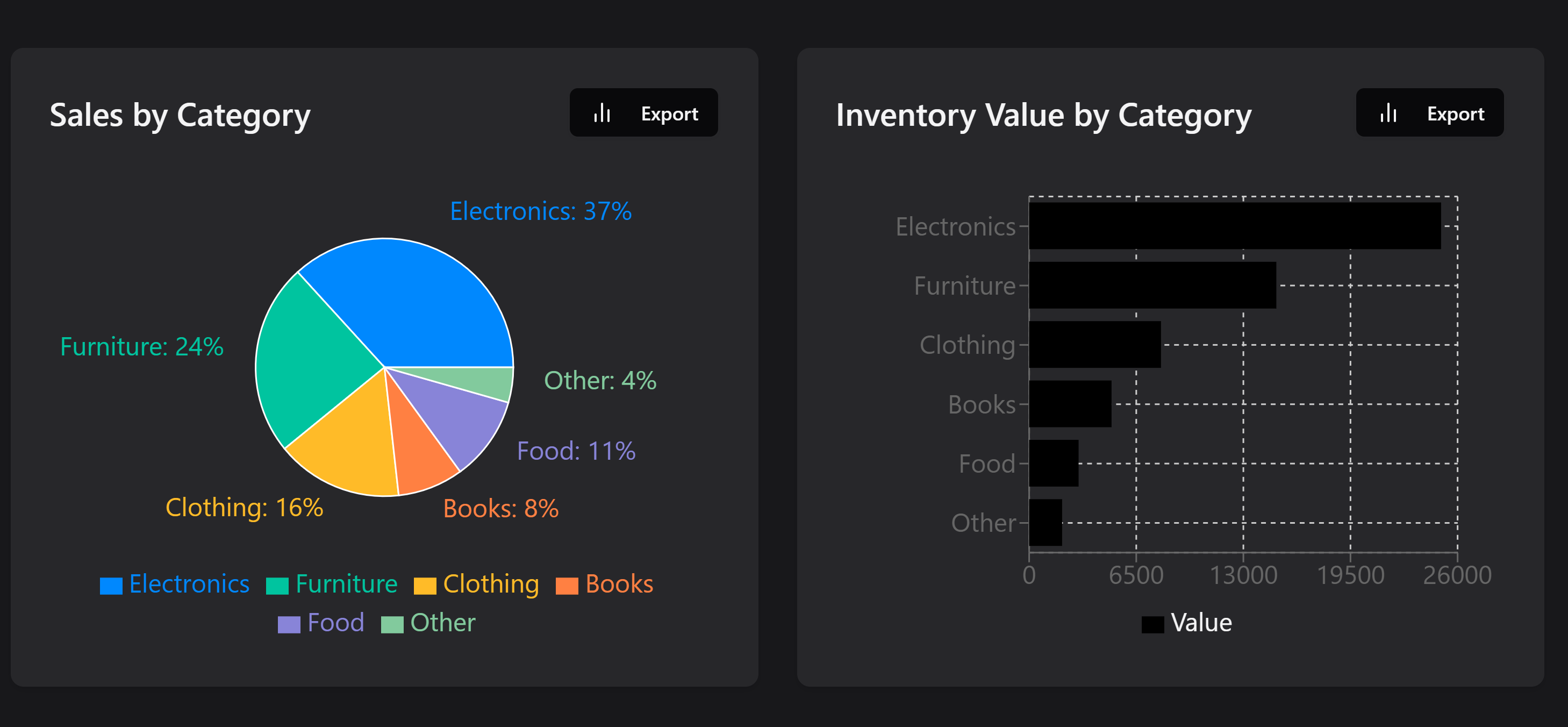The height and width of the screenshot is (727, 1568).
Task: Click the Inventory Value by Category title
Action: [x=1043, y=113]
